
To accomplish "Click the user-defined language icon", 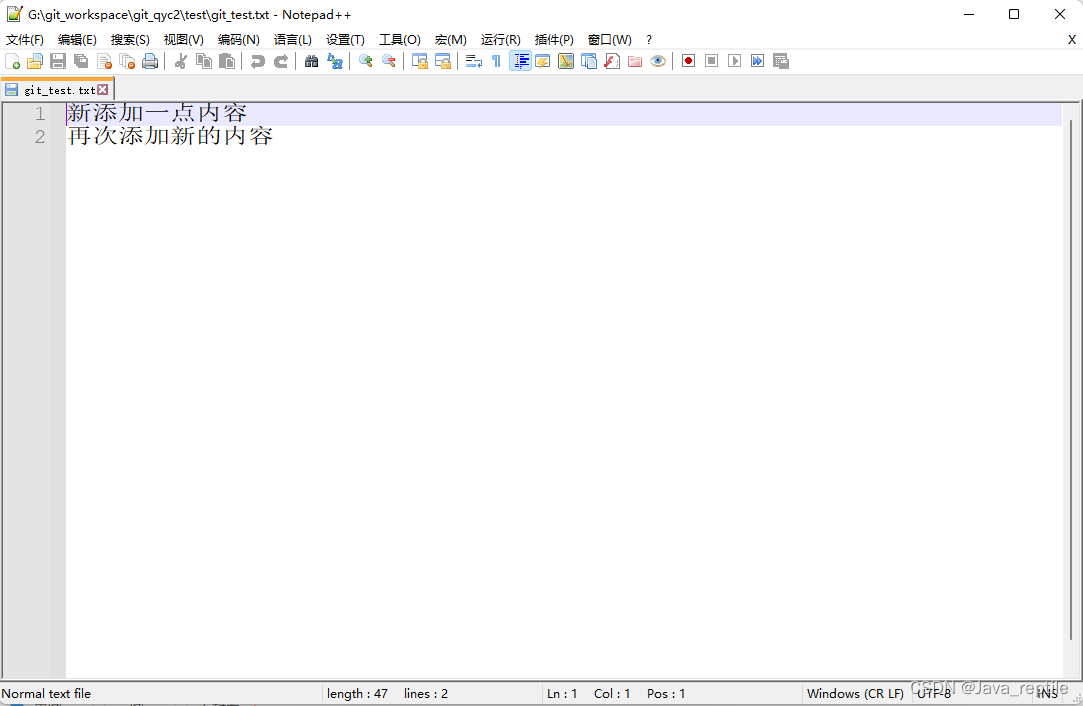I will click(543, 61).
